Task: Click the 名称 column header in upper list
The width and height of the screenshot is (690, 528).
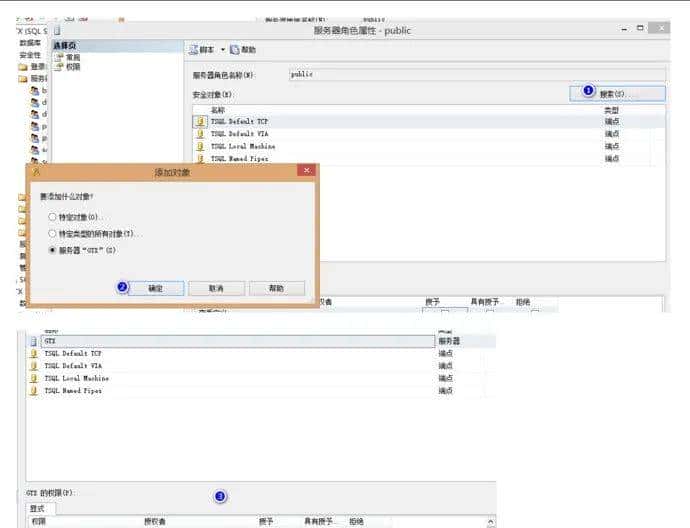Action: (x=217, y=110)
